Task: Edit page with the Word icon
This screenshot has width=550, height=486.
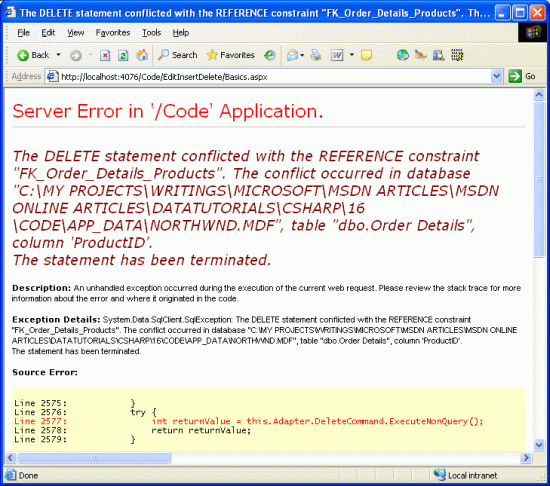Action: pos(337,55)
